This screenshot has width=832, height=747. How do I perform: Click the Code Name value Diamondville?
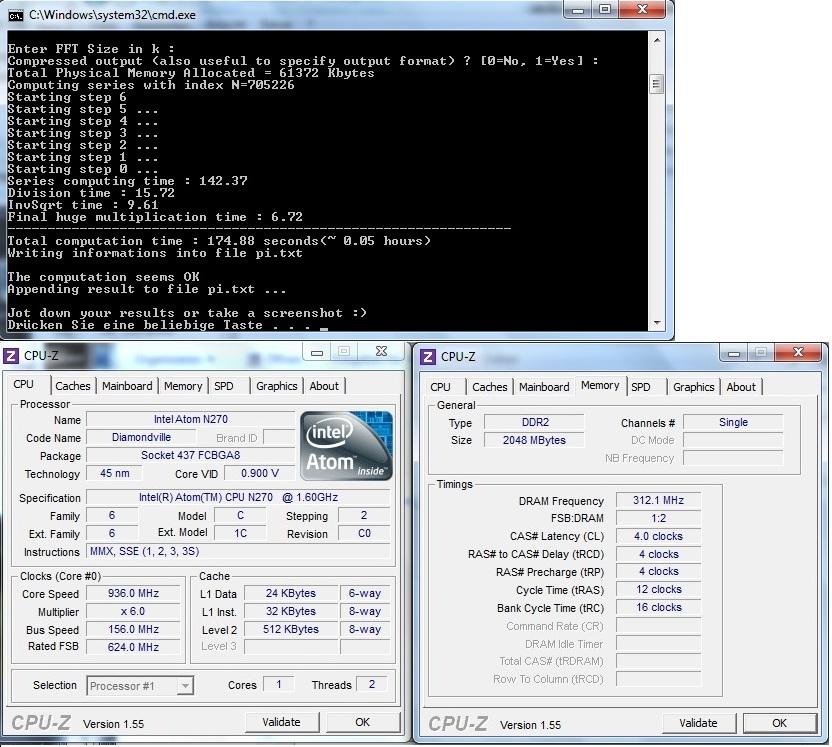(141, 437)
